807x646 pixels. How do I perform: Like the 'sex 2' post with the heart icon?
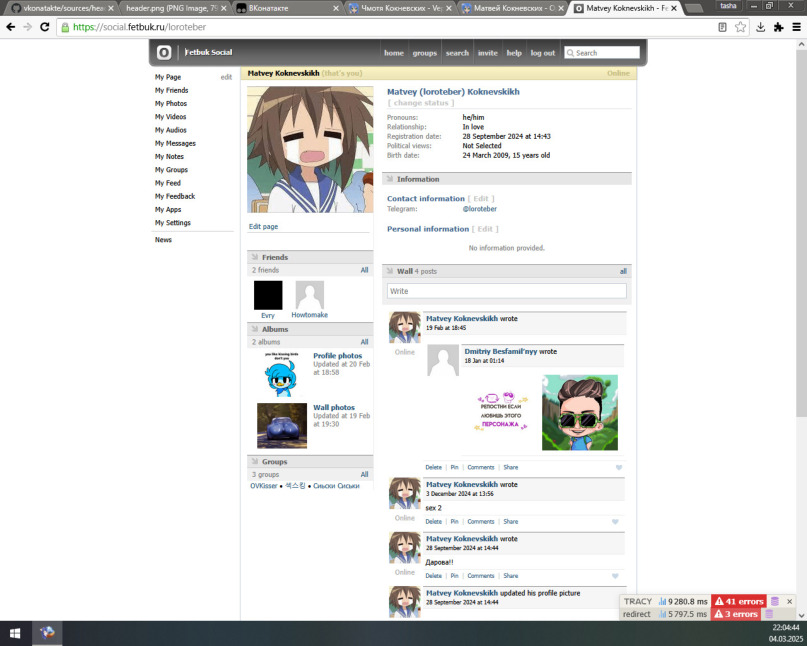pyautogui.click(x=615, y=521)
